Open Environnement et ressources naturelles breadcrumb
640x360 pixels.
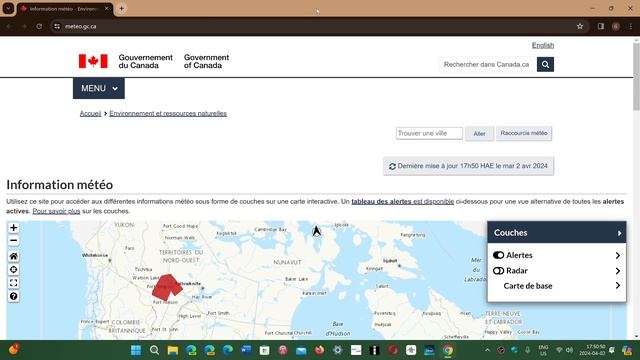168,113
